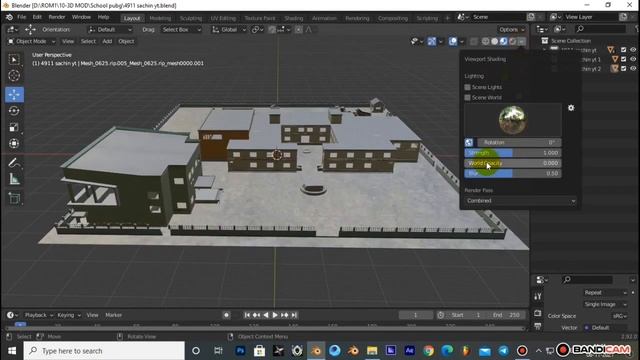The image size is (640, 360).
Task: Open the timeline Marker menu
Action: point(113,315)
